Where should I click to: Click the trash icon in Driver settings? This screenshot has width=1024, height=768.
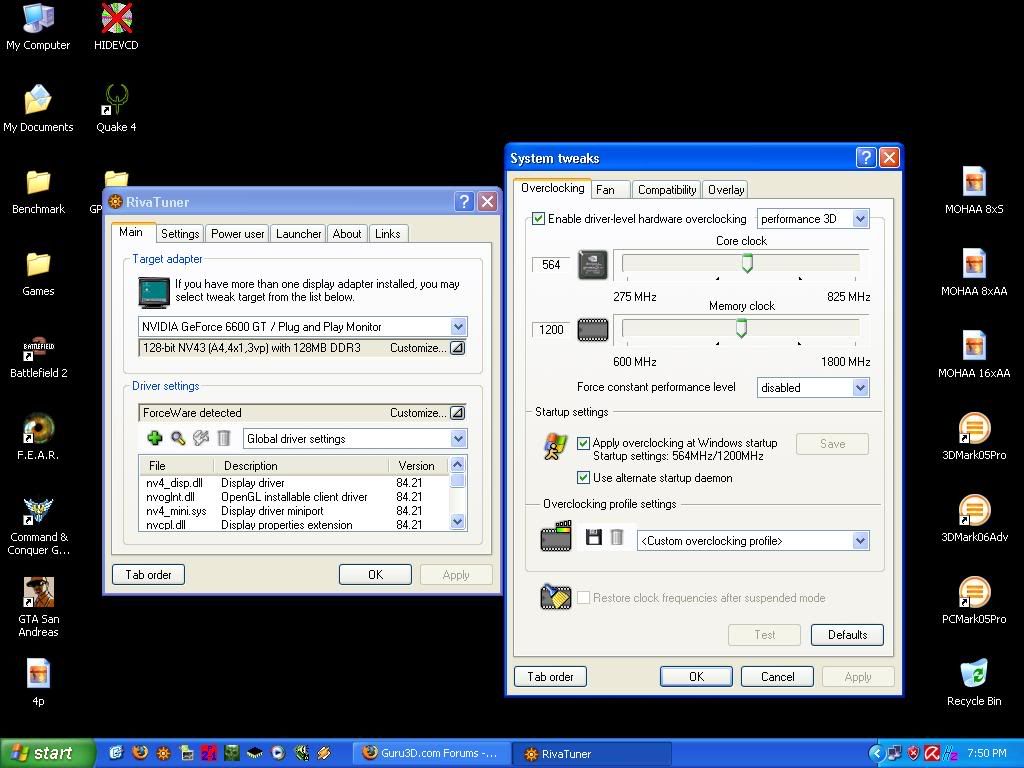(224, 438)
